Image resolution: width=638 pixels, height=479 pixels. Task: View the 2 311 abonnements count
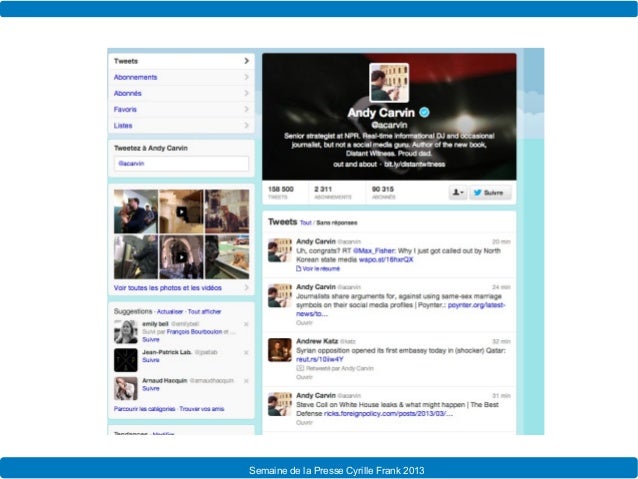point(332,192)
